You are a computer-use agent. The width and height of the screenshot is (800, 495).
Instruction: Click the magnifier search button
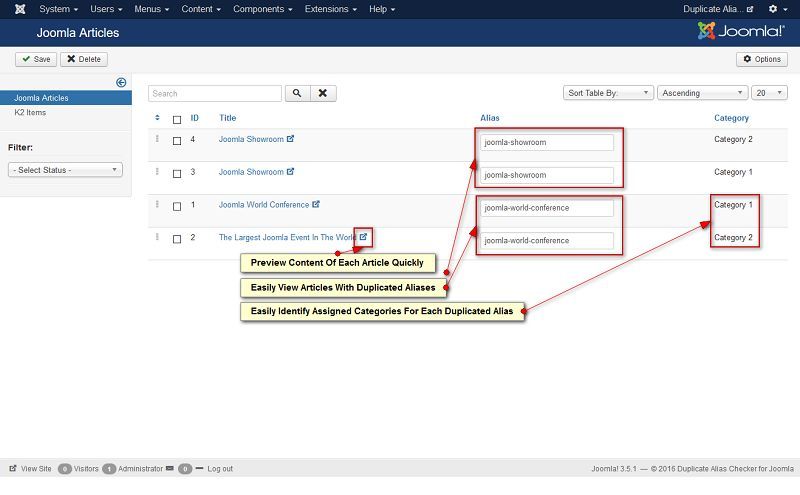pos(297,93)
